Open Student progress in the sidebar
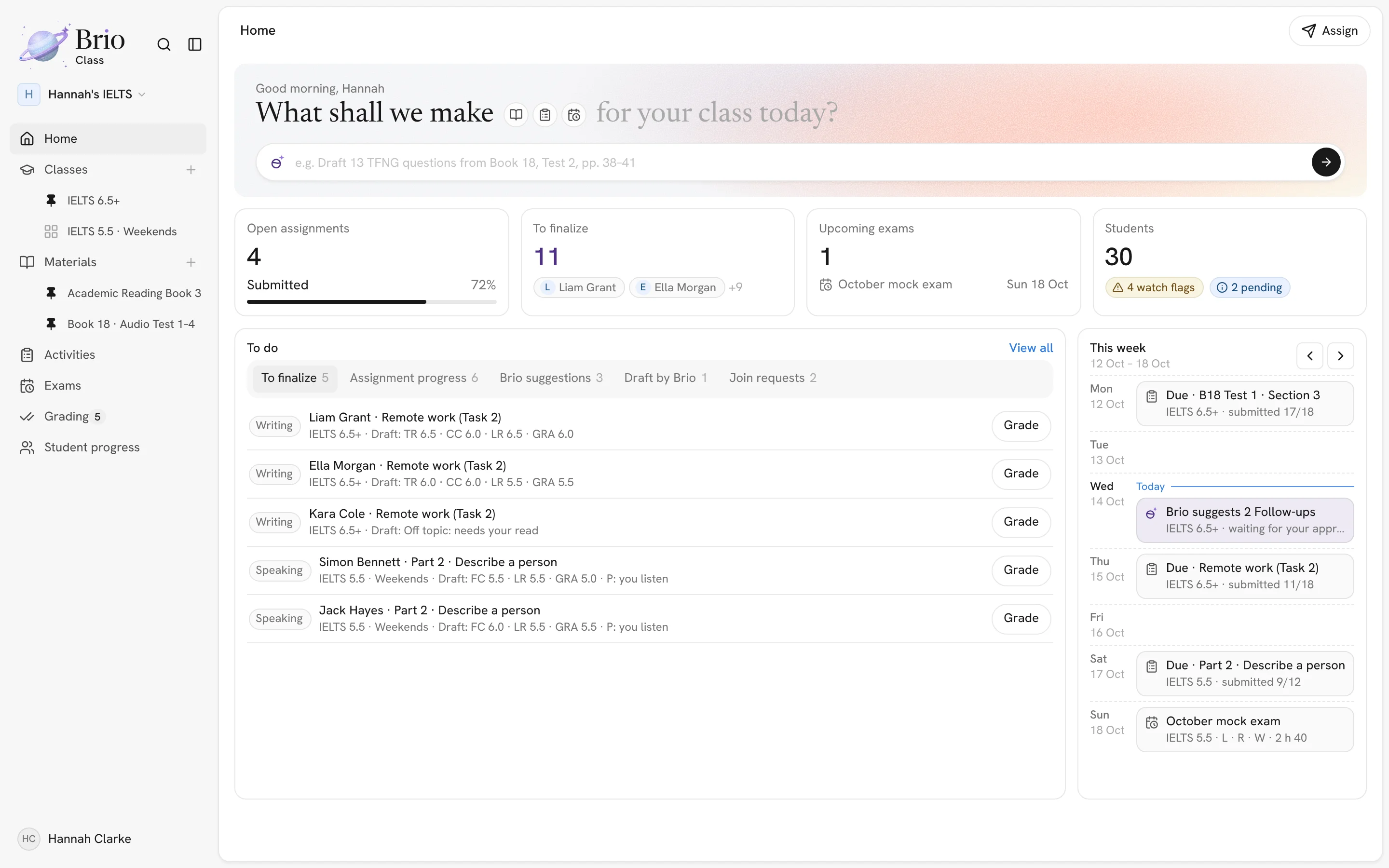Screen dimensions: 1389x868 [108, 447]
